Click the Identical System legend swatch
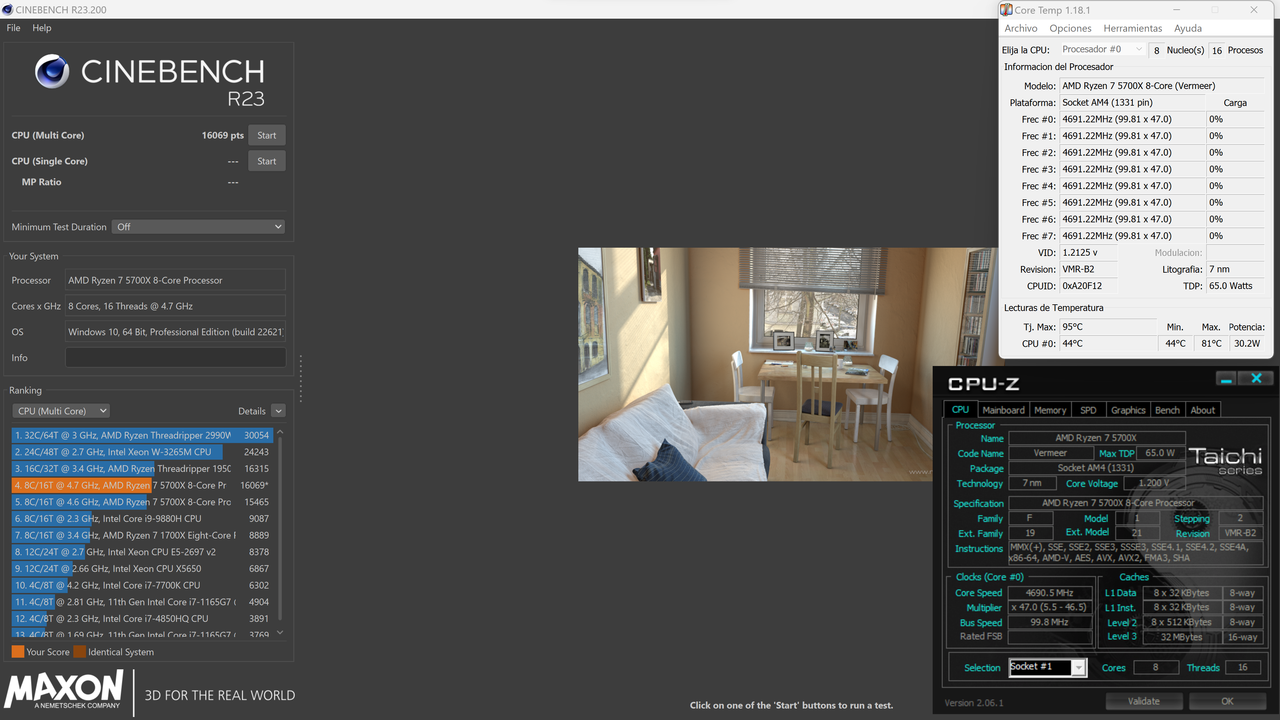 [79, 652]
